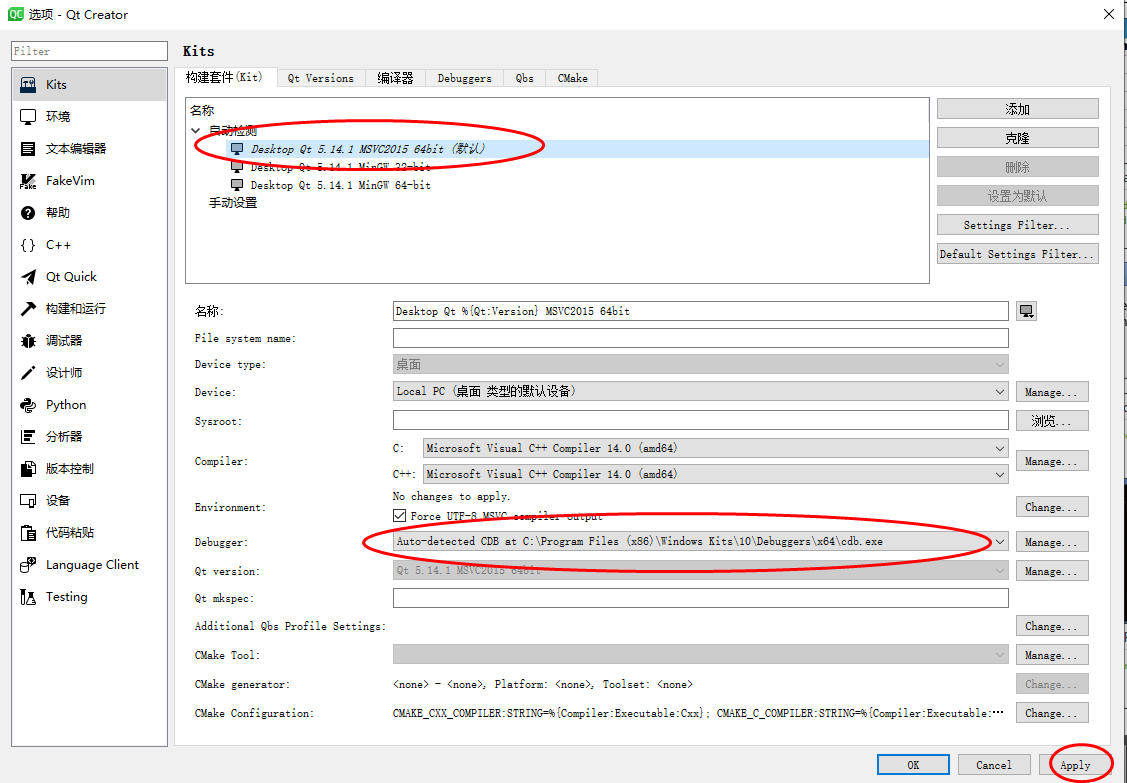Open the Debugger dropdown list

999,541
